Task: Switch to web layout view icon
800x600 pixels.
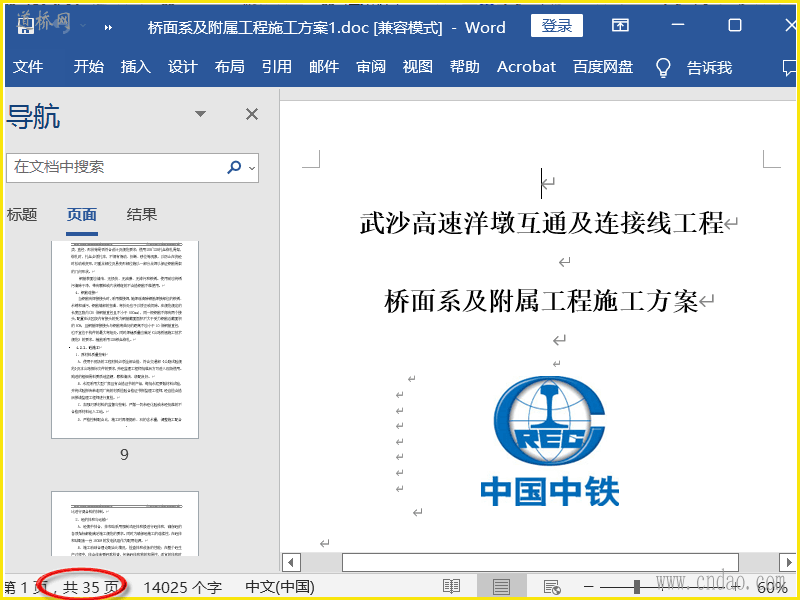Action: point(552,587)
